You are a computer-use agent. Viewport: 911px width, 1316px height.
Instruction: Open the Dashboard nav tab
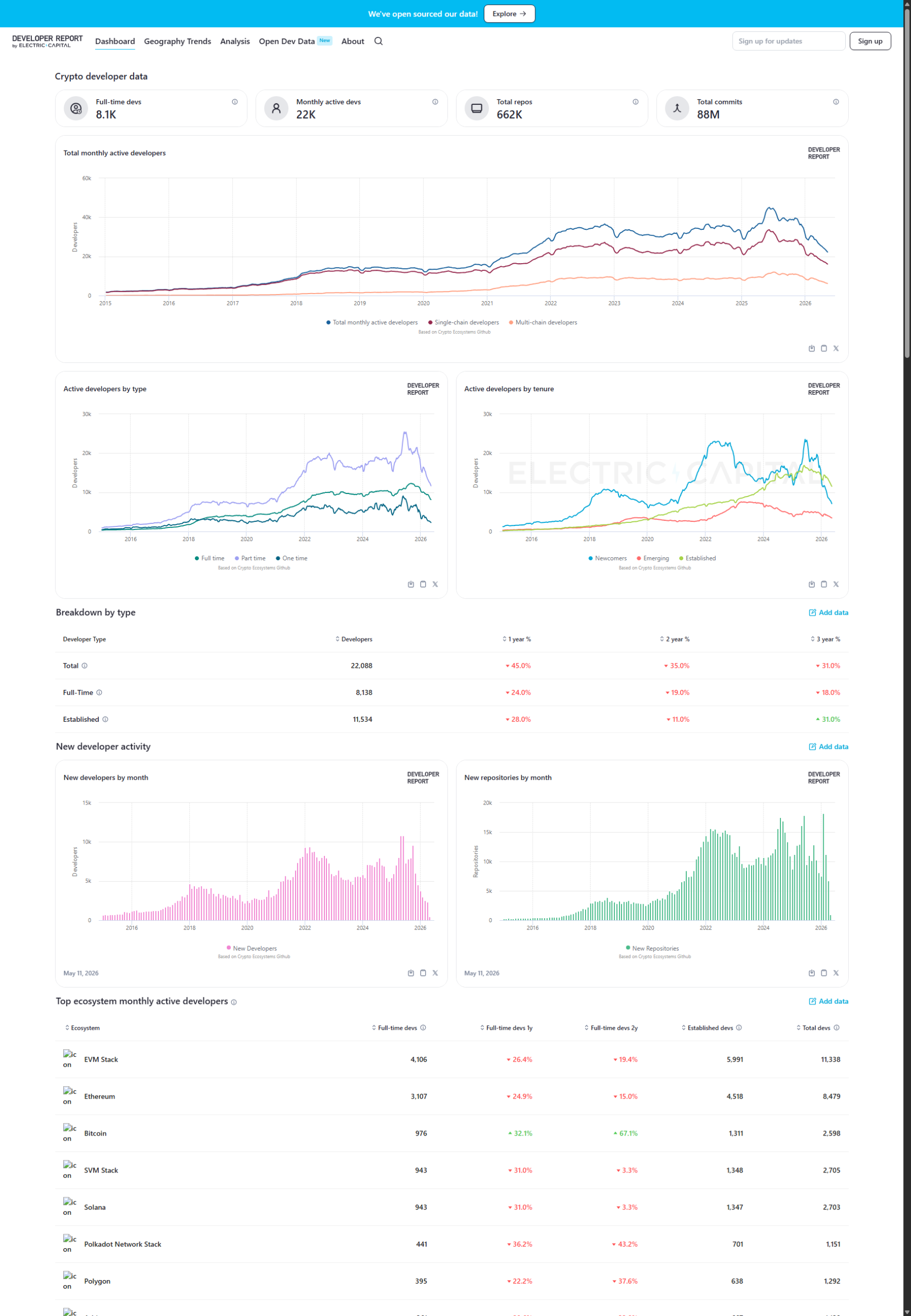(x=115, y=41)
